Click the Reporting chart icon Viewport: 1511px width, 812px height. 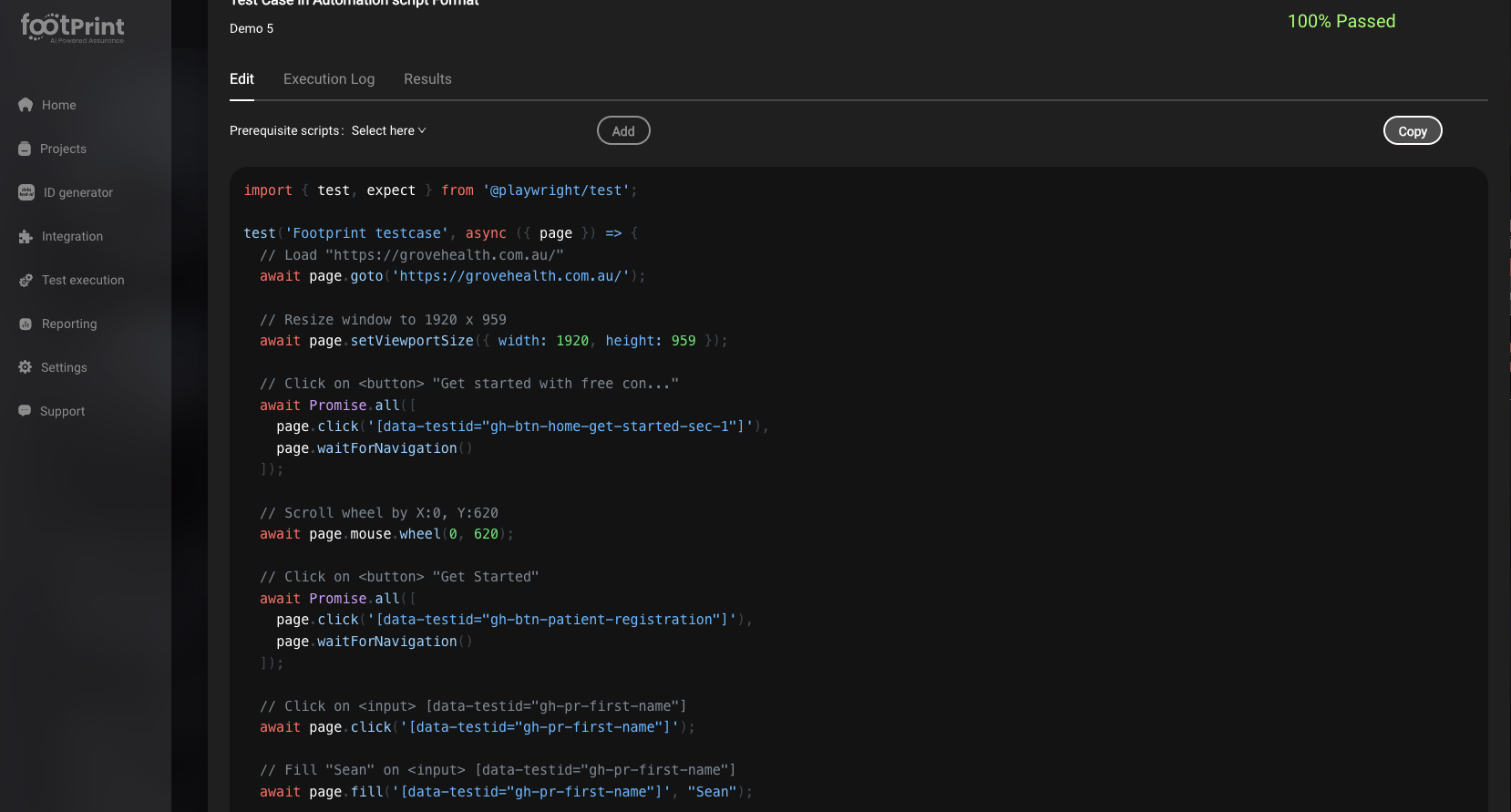click(26, 324)
